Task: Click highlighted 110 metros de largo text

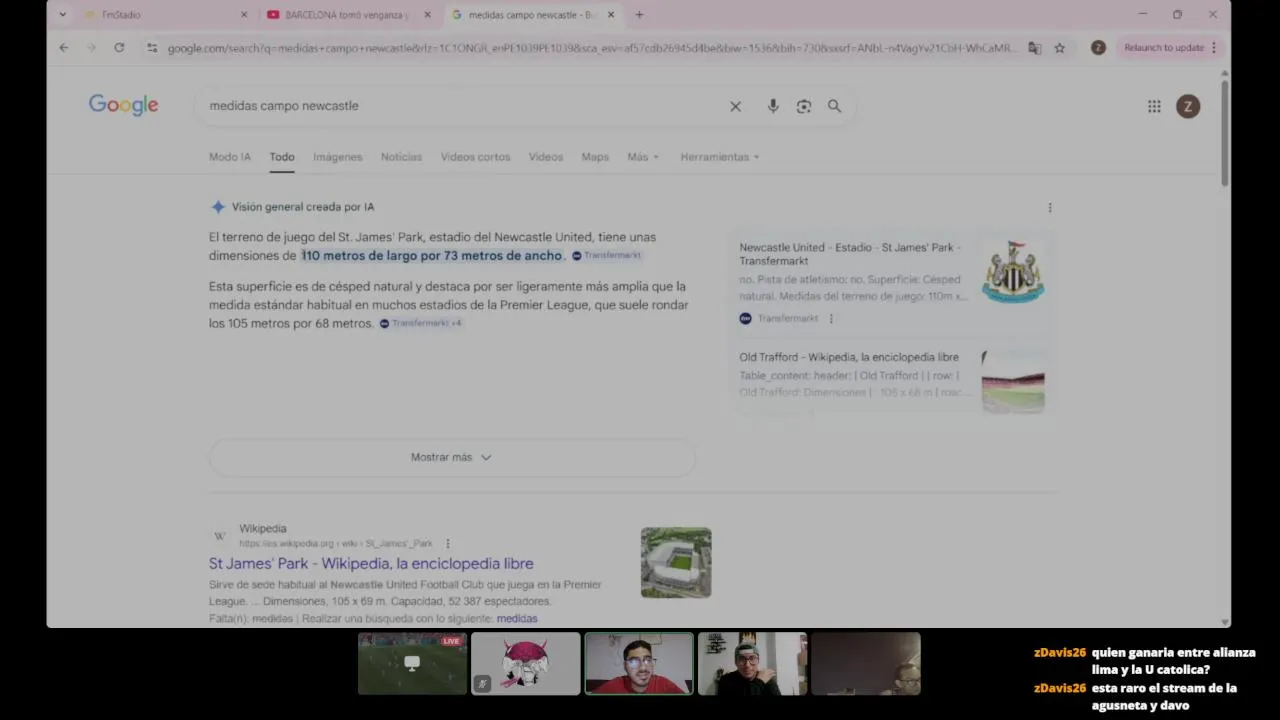Action: coord(432,256)
